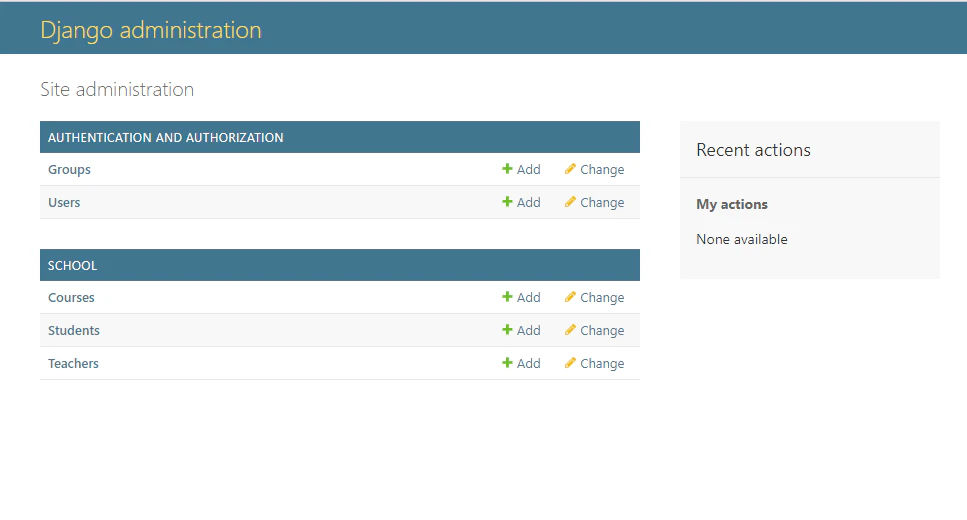Image resolution: width=967 pixels, height=520 pixels.
Task: Click the pencil icon in the Courses row
Action: (x=570, y=297)
